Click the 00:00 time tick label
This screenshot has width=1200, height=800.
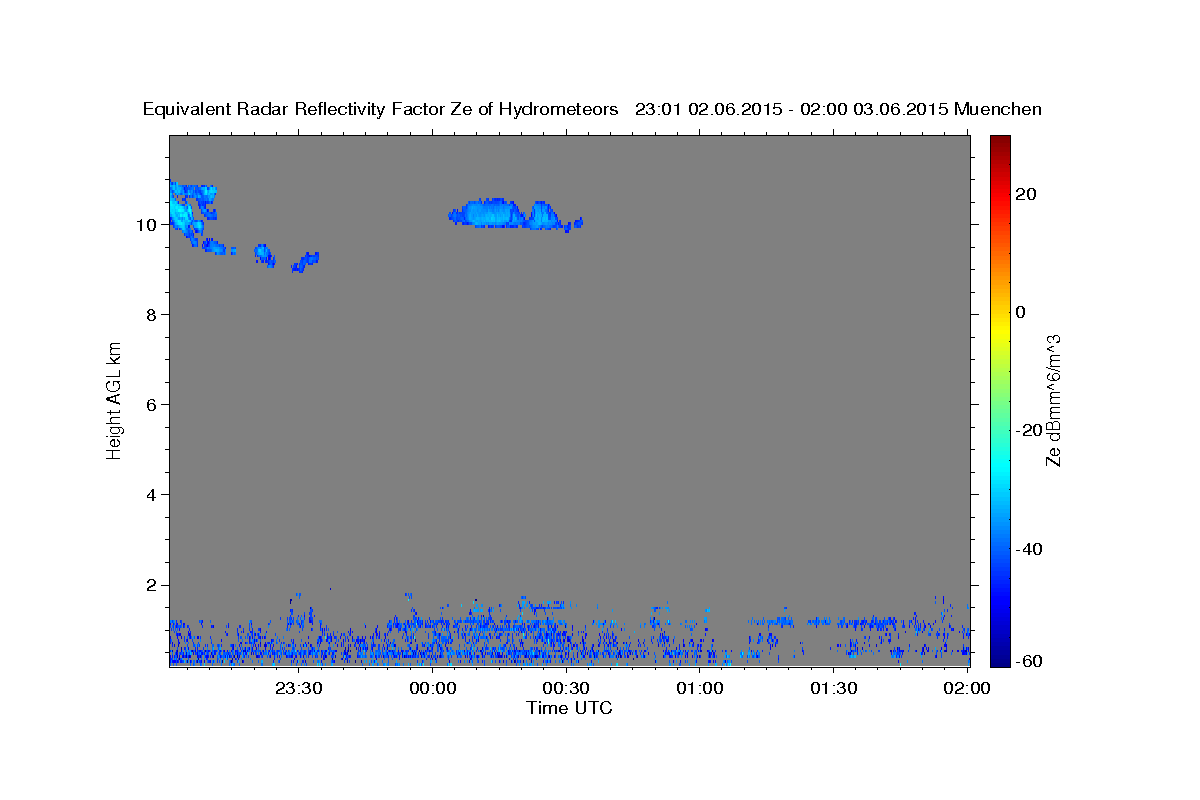click(x=433, y=688)
